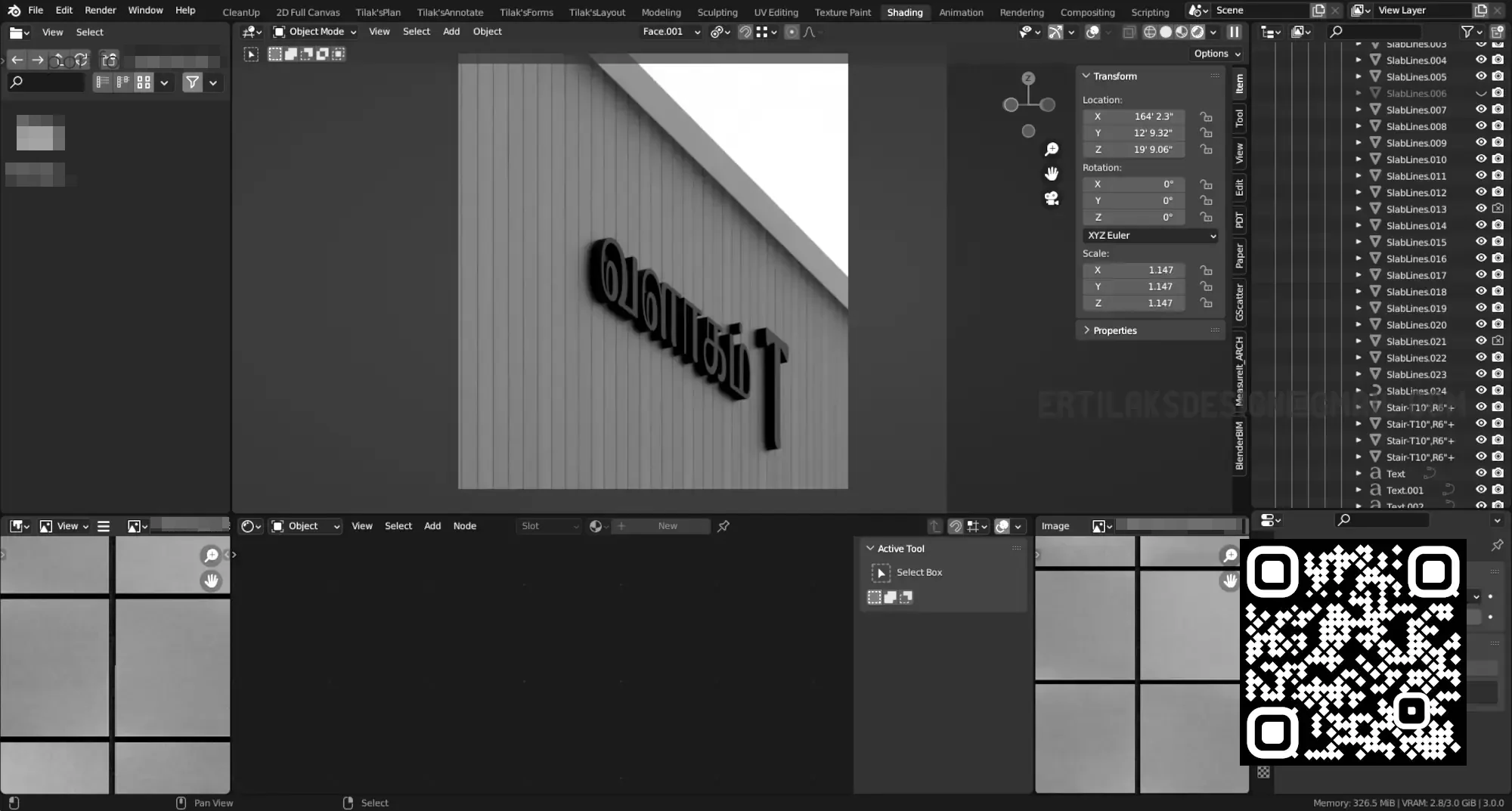Toggle camera view icon in viewport
1512x811 pixels.
[x=1052, y=199]
